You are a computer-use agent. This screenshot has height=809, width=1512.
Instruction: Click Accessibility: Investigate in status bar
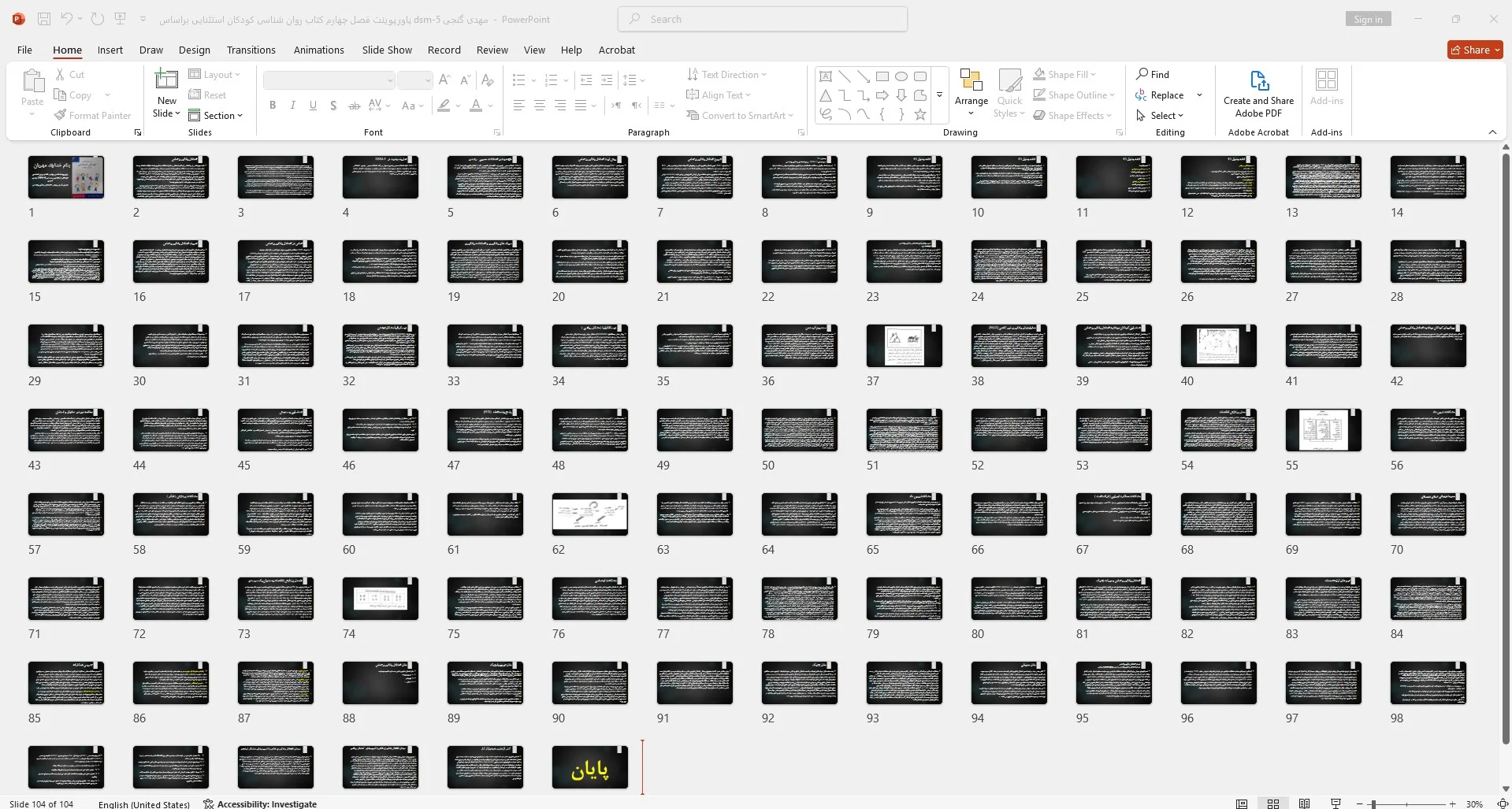[x=260, y=804]
